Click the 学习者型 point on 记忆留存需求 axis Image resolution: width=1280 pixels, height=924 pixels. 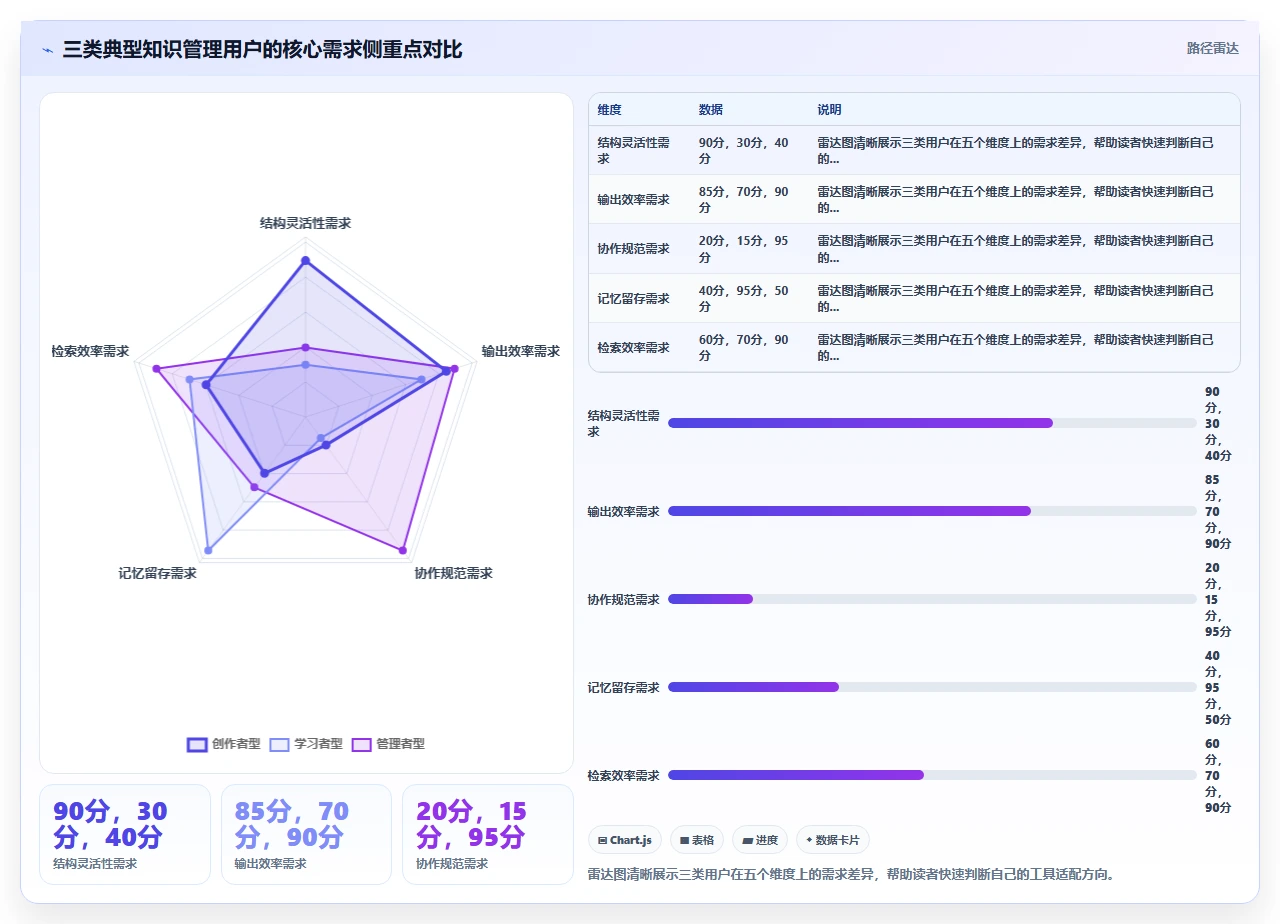point(208,551)
